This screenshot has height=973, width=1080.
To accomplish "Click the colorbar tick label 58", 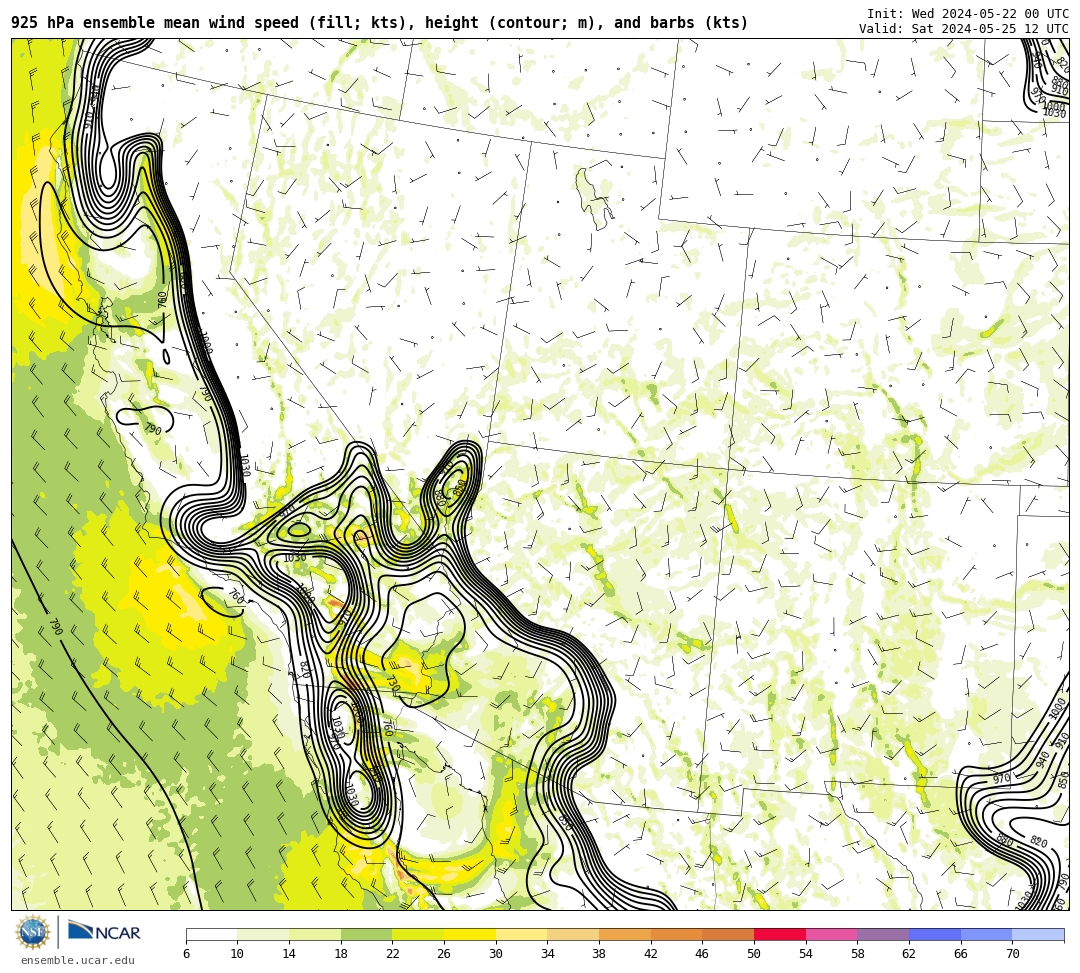I will click(x=858, y=954).
